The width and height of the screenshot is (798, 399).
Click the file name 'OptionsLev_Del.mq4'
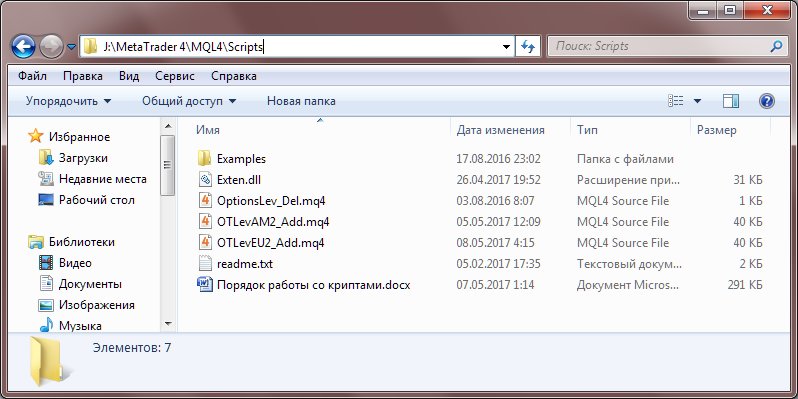[271, 201]
